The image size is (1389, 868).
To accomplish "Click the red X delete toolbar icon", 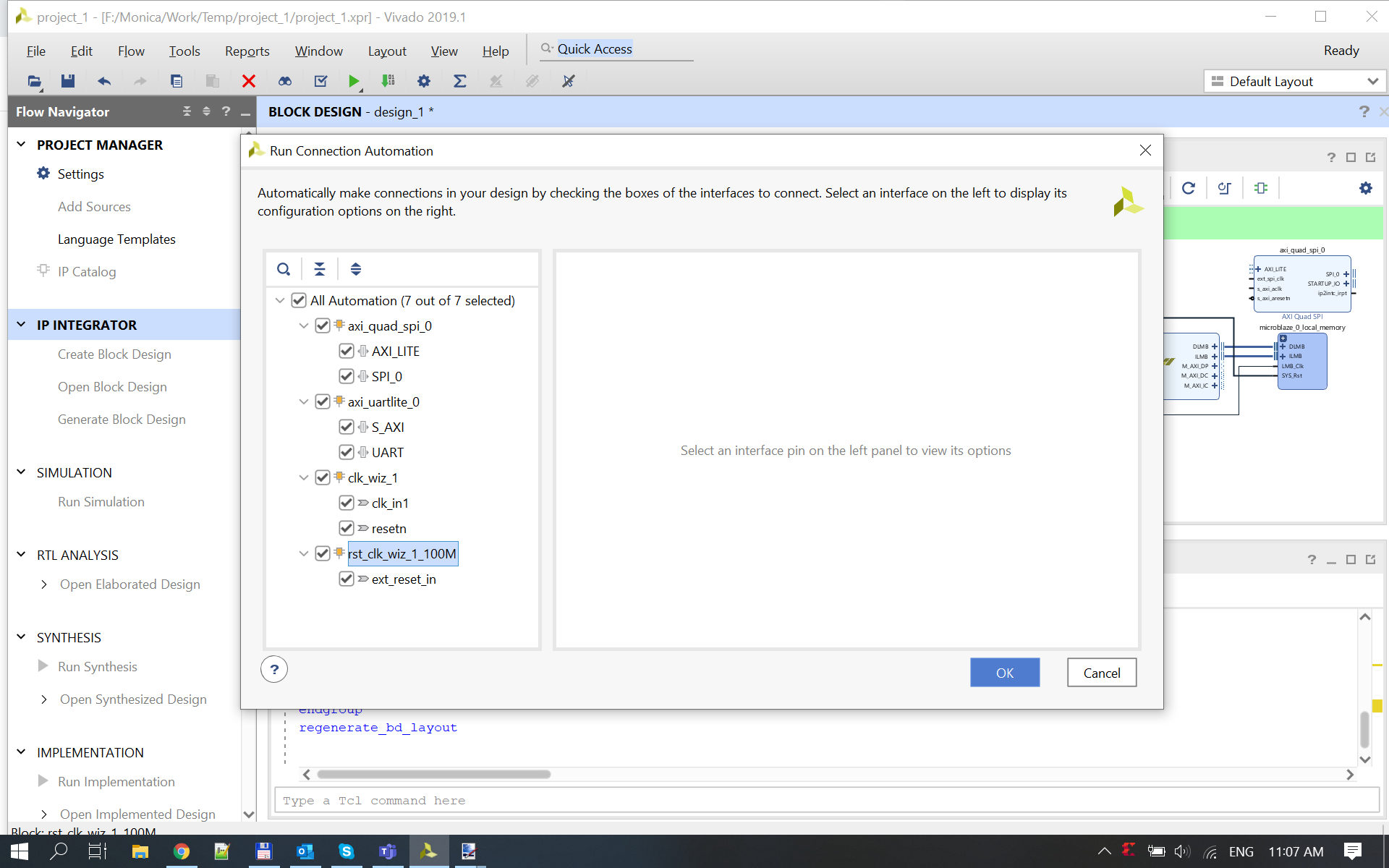I will tap(249, 81).
